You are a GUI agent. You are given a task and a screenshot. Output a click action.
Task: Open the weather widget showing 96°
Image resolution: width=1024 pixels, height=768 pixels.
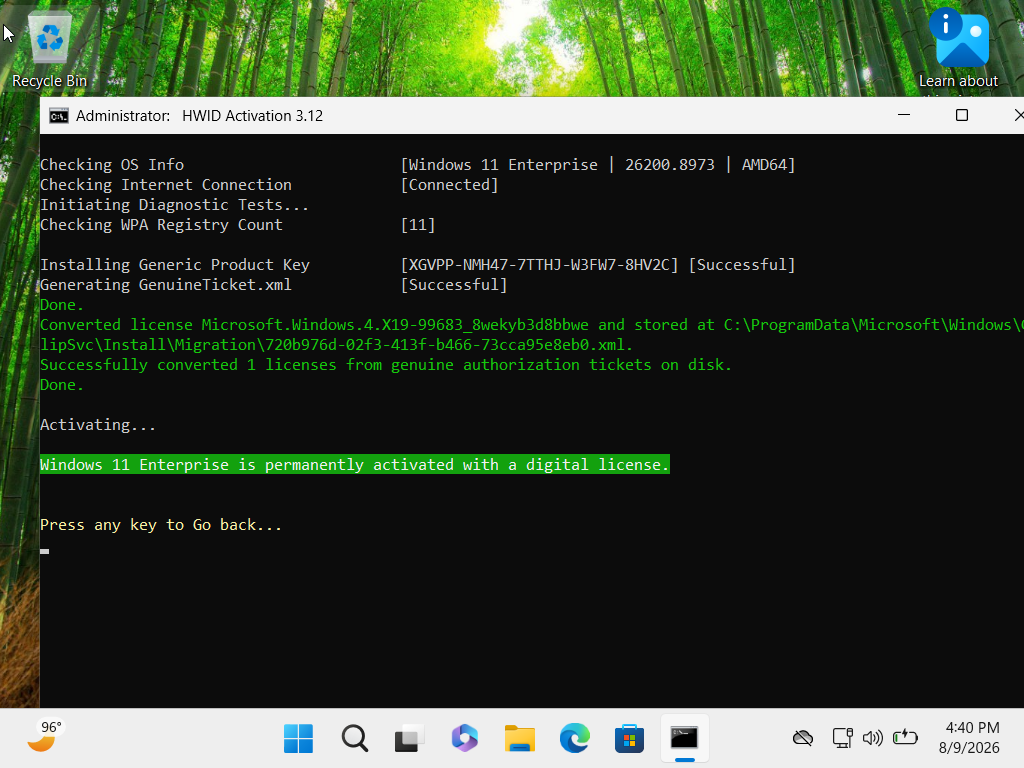pos(44,737)
